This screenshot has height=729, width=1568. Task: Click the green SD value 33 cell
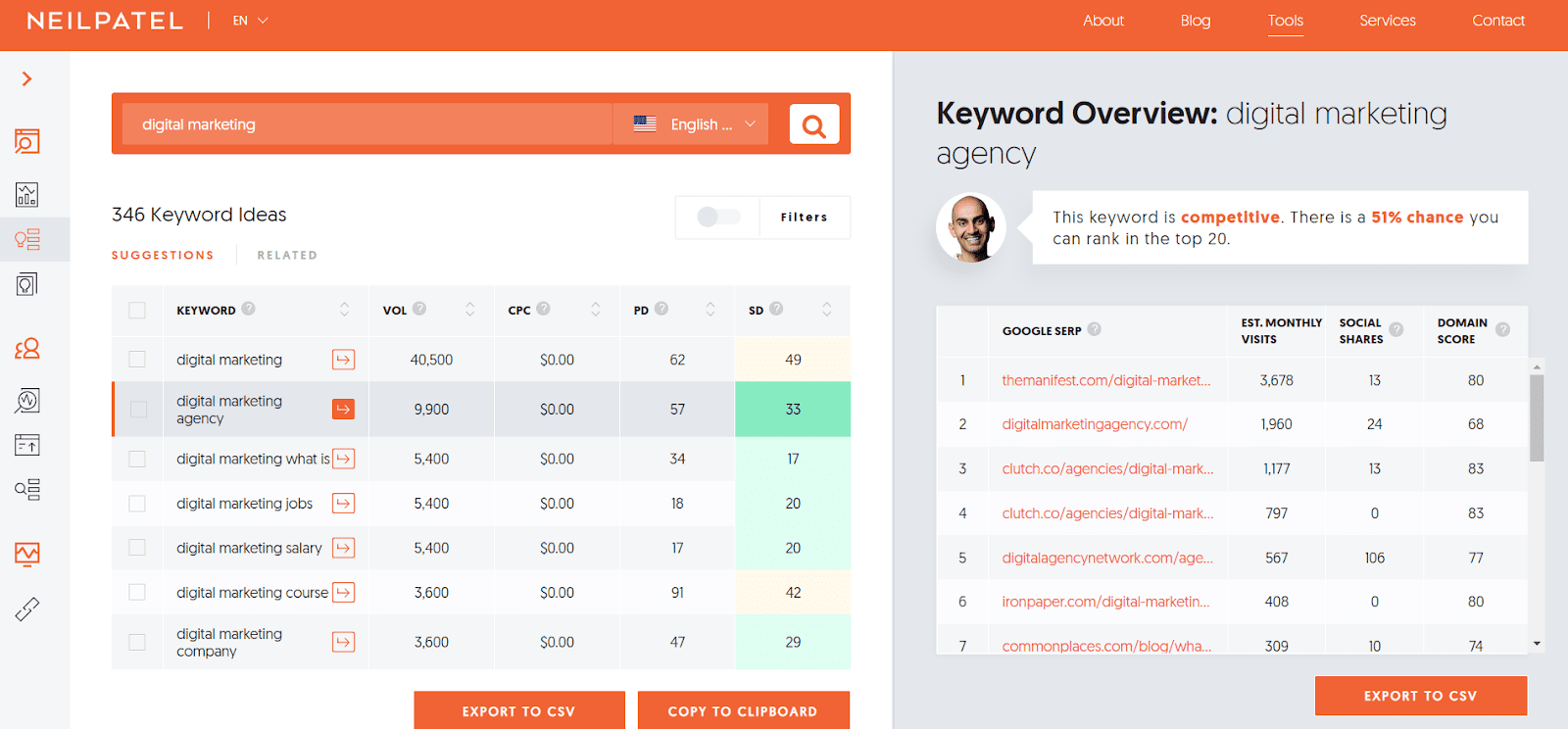(793, 409)
